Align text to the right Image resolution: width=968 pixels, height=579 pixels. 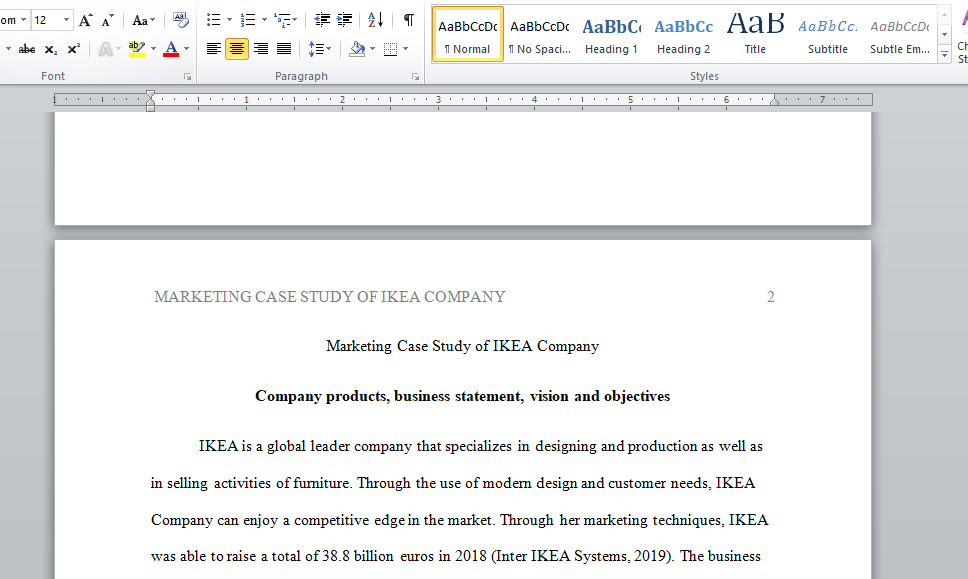(261, 49)
